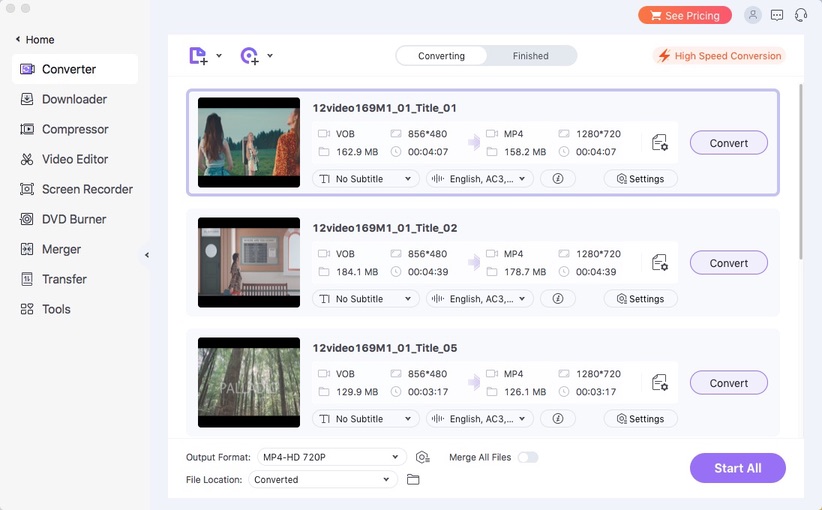Click the support headset icon

(x=801, y=15)
